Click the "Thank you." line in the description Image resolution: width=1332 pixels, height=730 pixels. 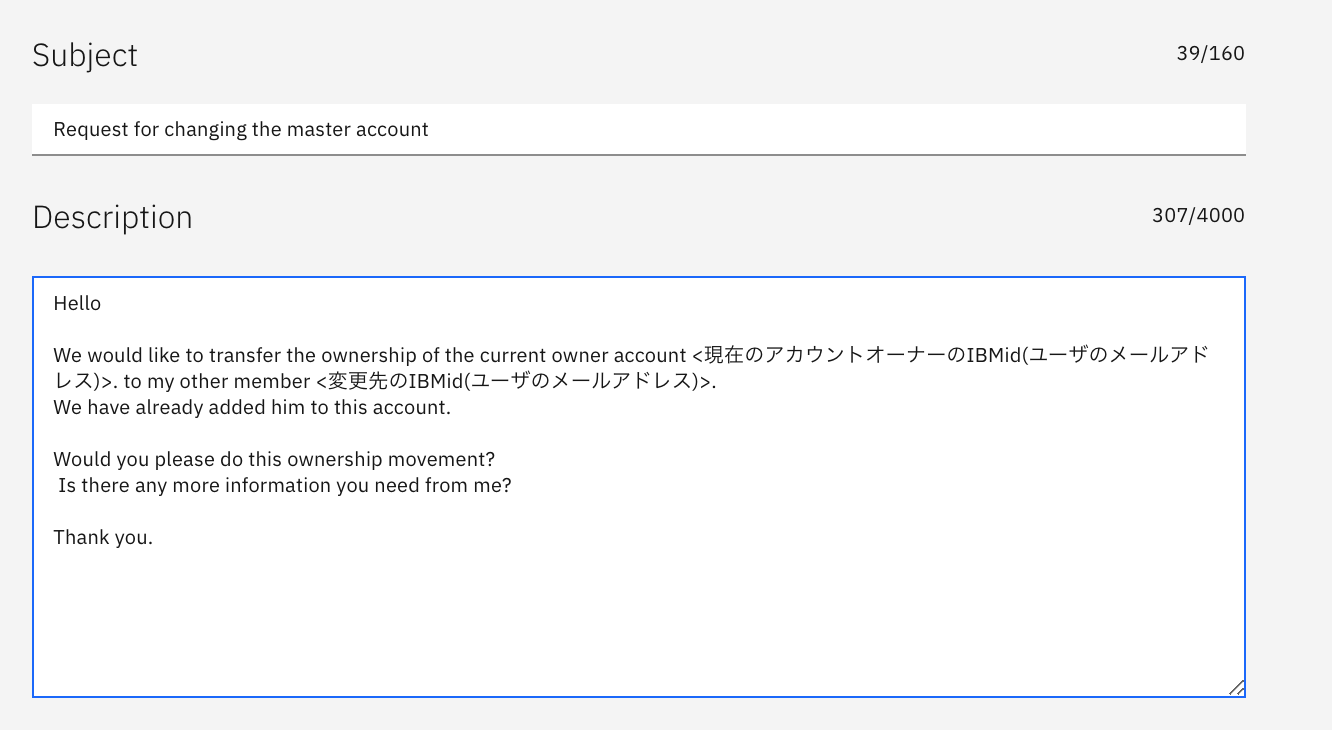(103, 537)
